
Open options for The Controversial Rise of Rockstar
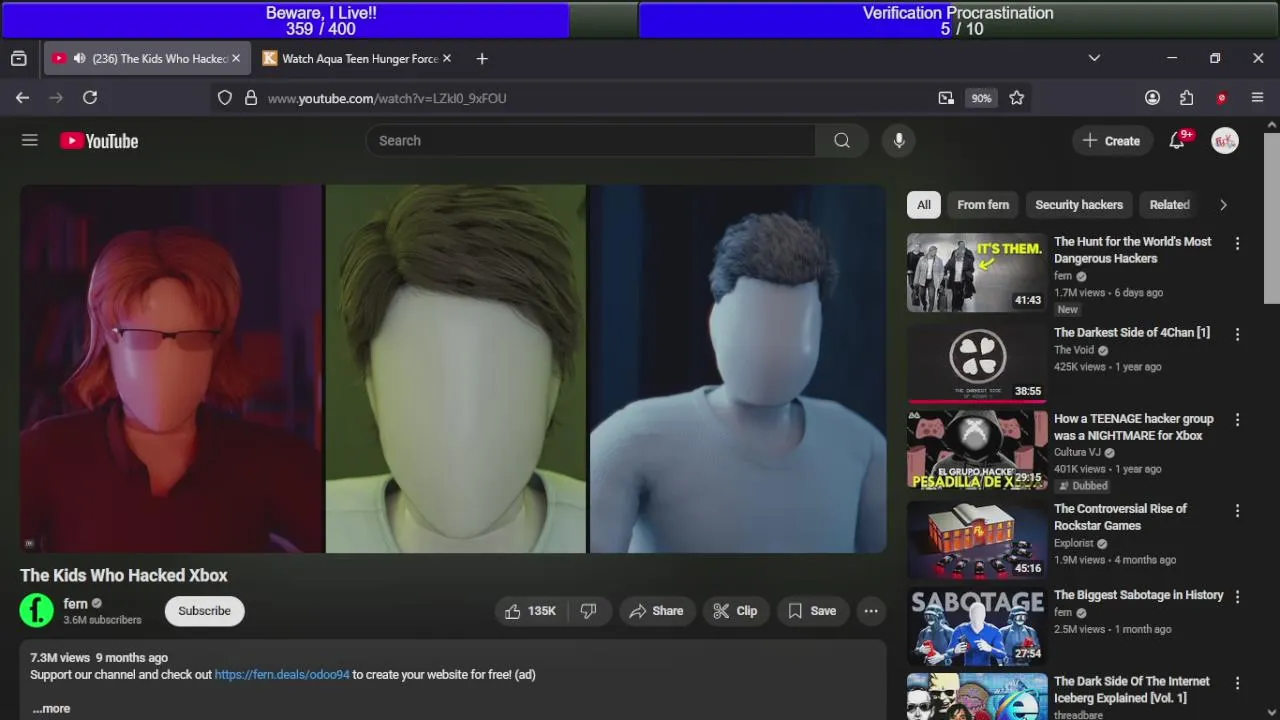(x=1237, y=510)
